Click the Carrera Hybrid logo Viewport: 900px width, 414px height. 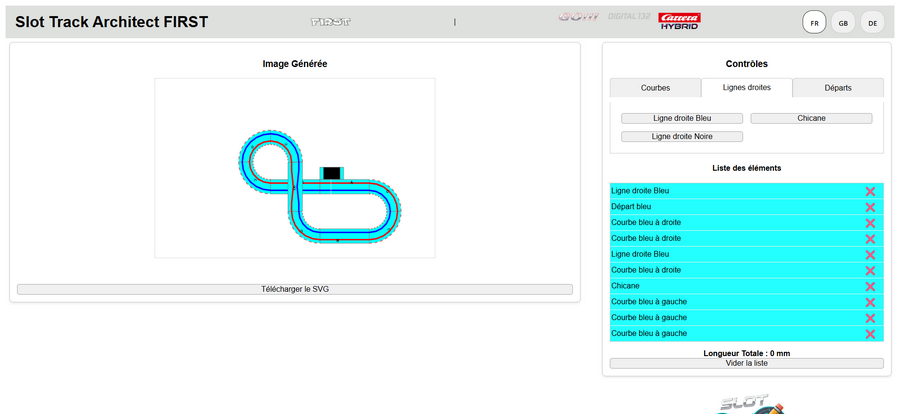click(679, 21)
